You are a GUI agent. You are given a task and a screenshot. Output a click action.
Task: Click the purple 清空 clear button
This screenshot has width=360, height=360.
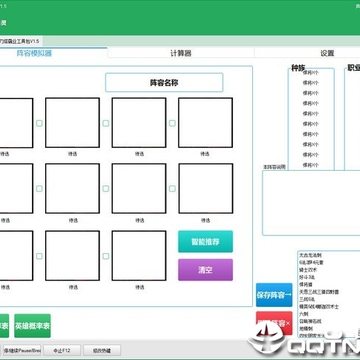(x=205, y=270)
